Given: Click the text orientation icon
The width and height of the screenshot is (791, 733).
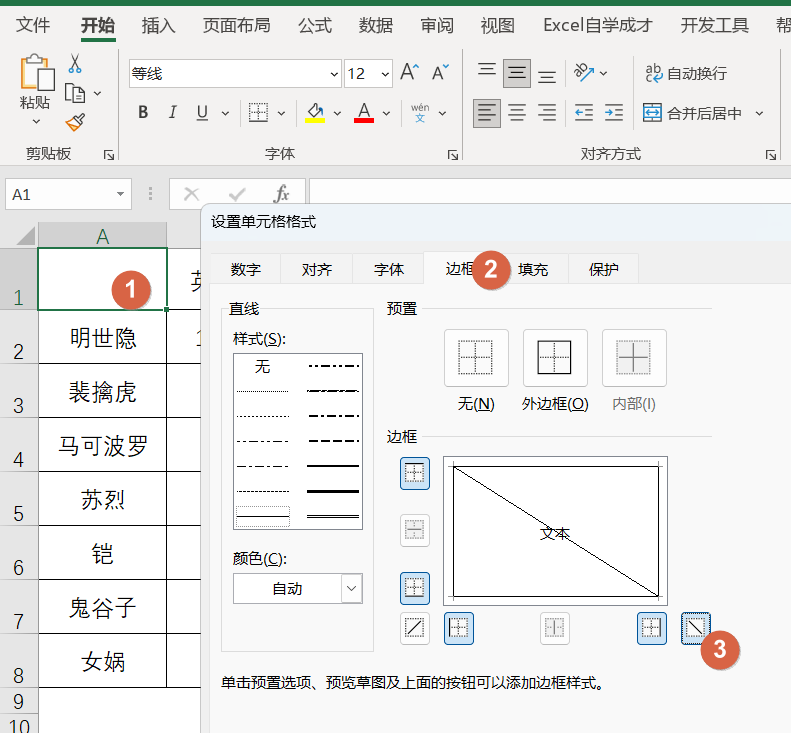Looking at the screenshot, I should (x=584, y=73).
